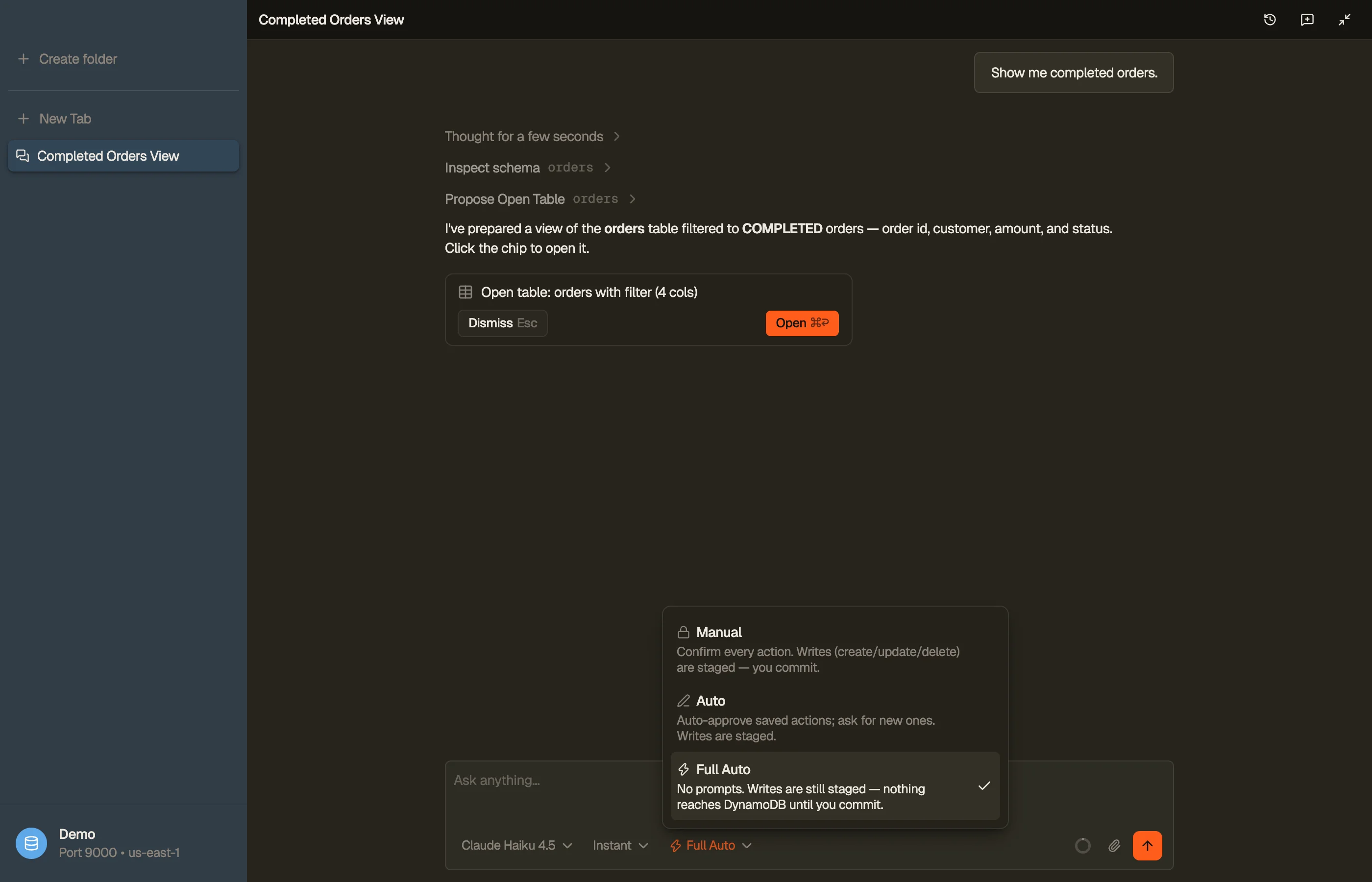Expand the 'Thought for a few seconds' section
This screenshot has height=882, width=1372.
[x=532, y=136]
